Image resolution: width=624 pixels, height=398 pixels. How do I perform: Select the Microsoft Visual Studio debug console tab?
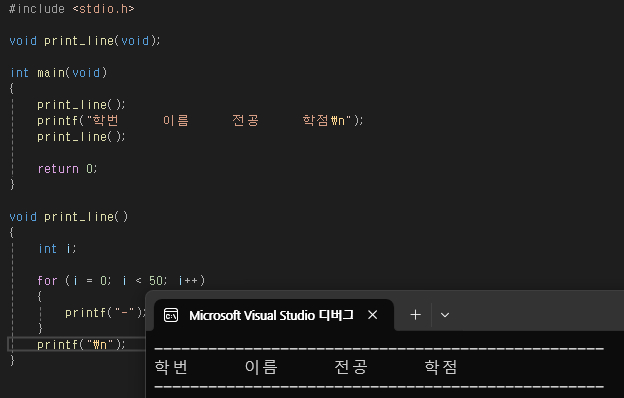[x=274, y=315]
